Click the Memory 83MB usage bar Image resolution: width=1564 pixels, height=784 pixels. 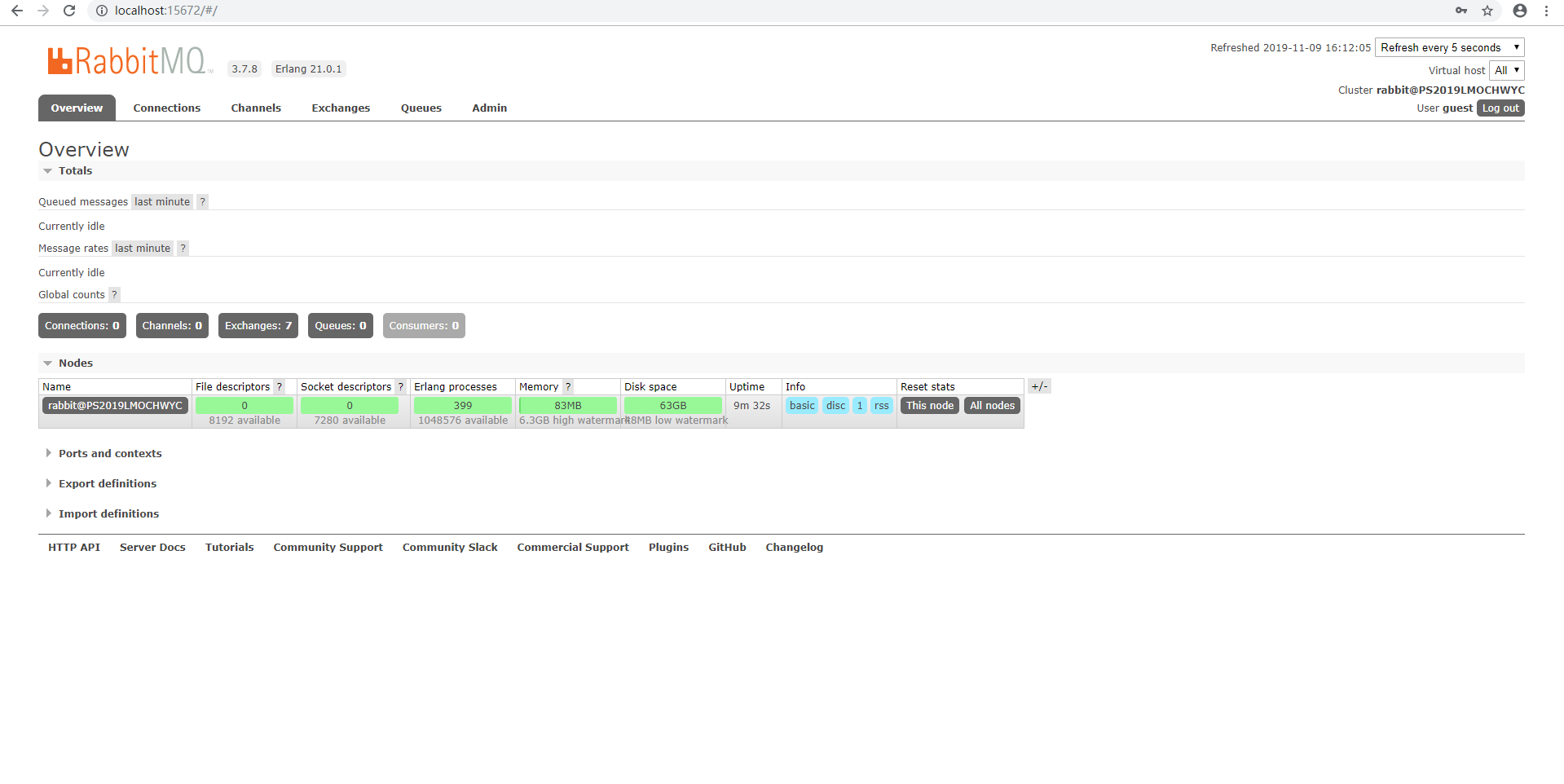click(568, 406)
